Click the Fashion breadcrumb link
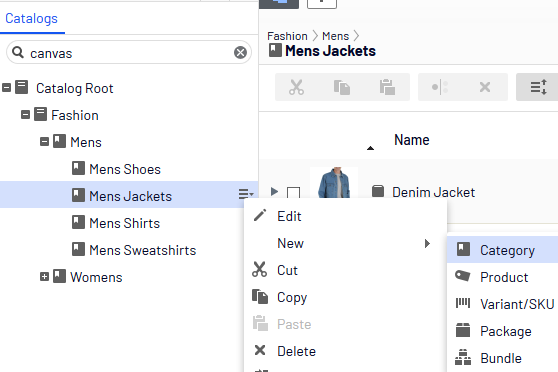This screenshot has height=372, width=558. [287, 36]
